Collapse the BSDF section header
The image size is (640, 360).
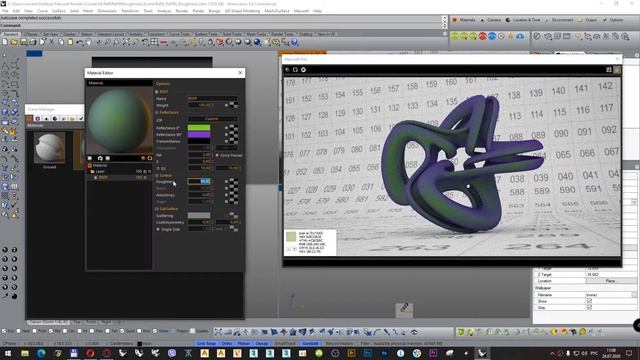click(x=157, y=92)
